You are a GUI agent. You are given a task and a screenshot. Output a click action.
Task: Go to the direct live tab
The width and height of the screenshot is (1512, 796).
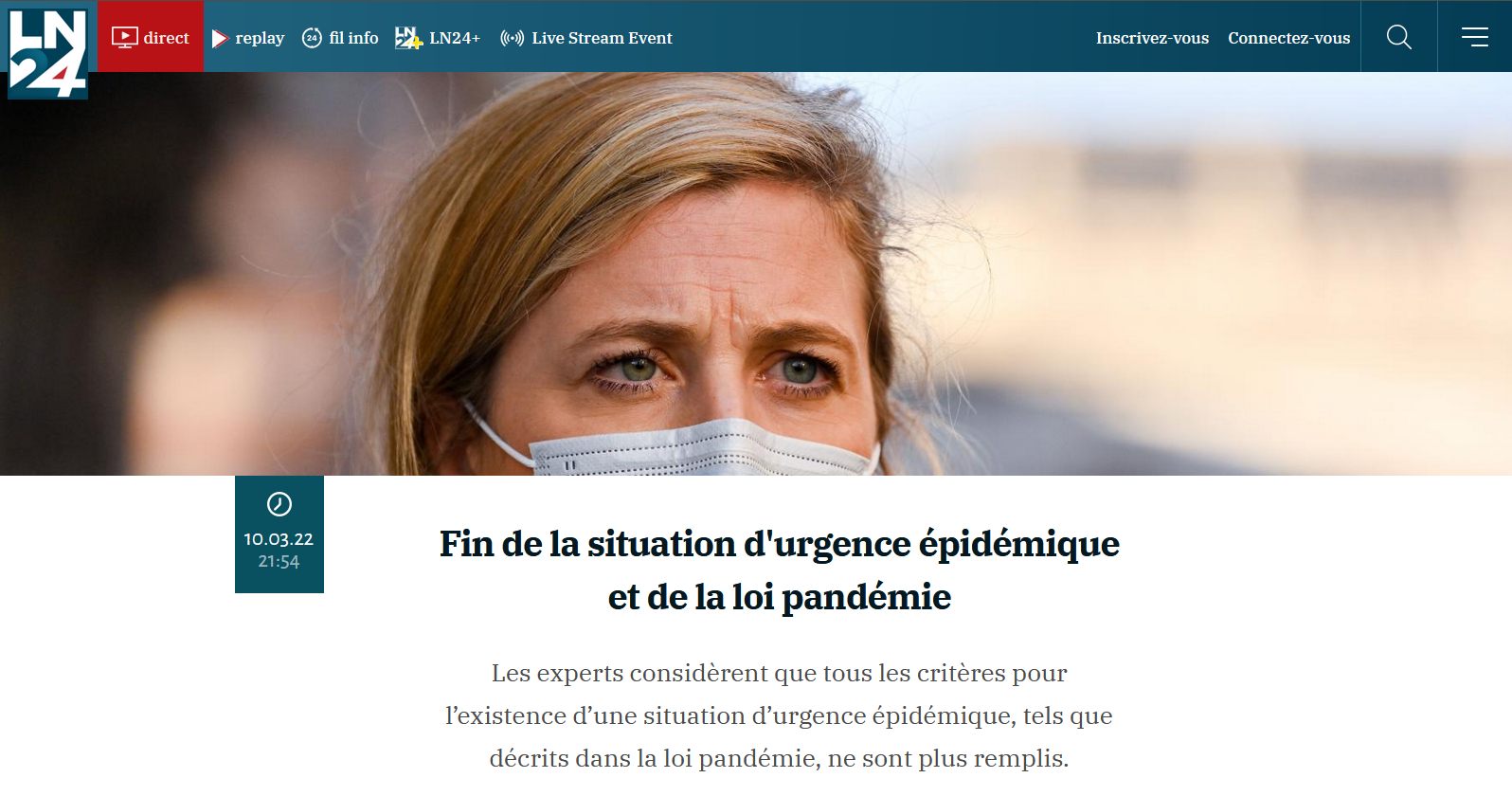coord(152,36)
